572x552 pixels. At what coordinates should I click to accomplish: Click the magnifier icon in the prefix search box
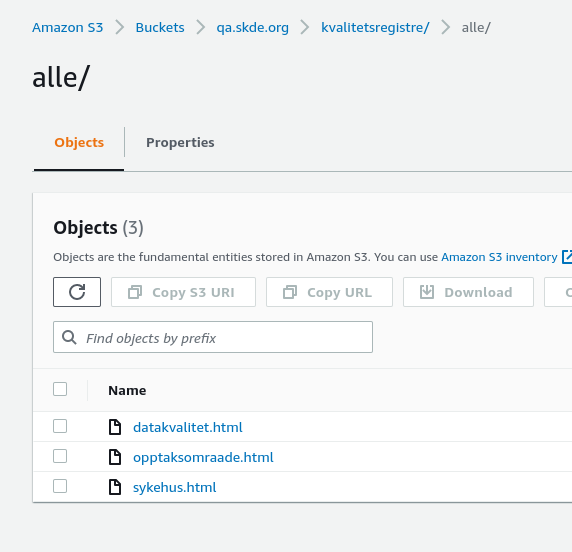(x=69, y=337)
